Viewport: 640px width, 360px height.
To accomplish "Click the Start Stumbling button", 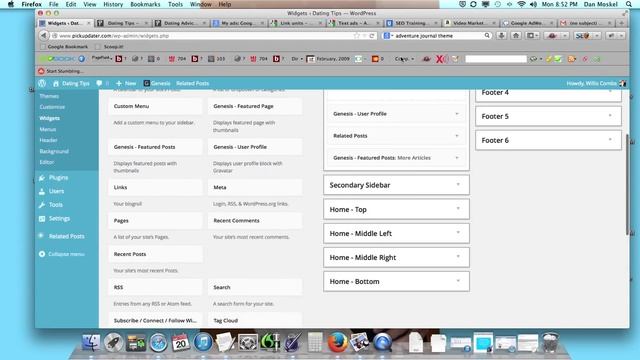I will 61,71.
